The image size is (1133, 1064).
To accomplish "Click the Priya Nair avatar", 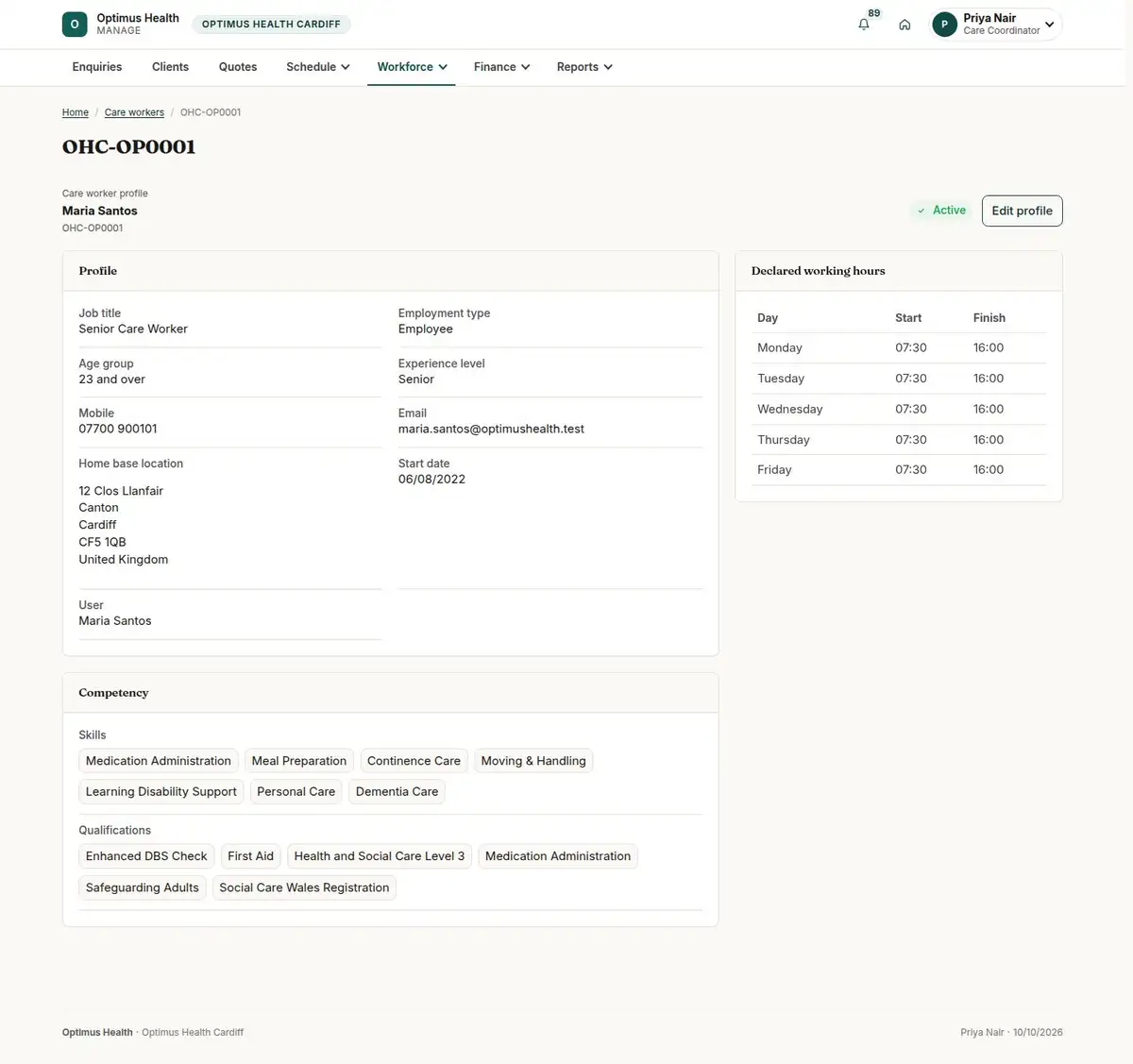I will (x=944, y=25).
